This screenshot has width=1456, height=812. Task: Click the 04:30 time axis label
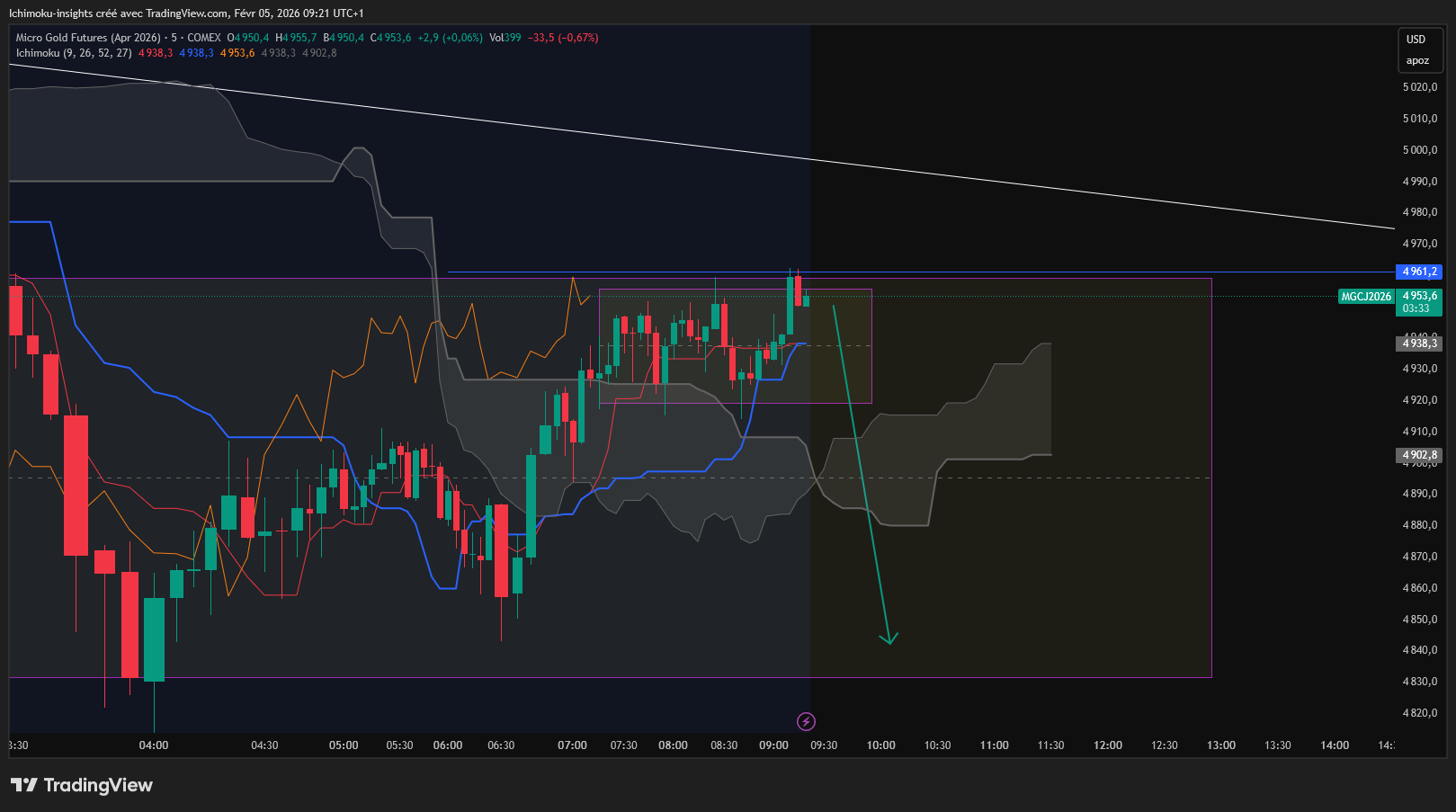click(264, 745)
